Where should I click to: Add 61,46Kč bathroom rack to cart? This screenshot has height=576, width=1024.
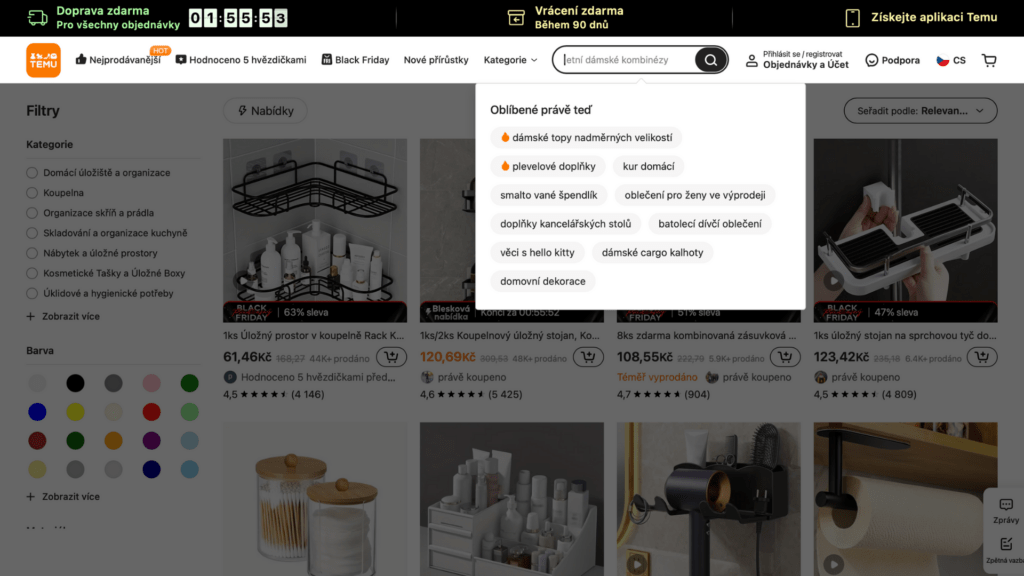[391, 357]
